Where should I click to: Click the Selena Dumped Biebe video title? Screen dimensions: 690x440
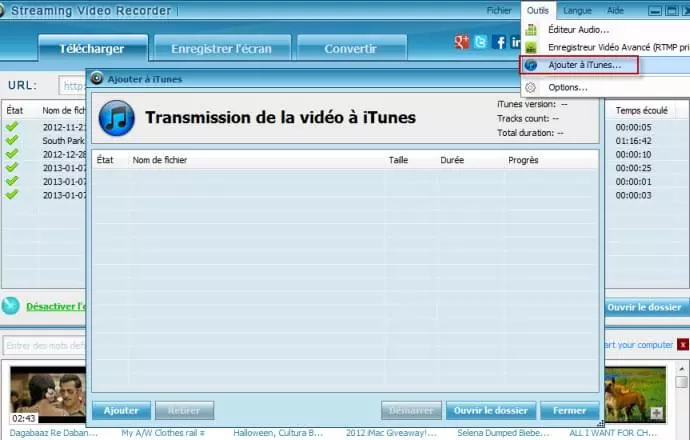[x=503, y=433]
